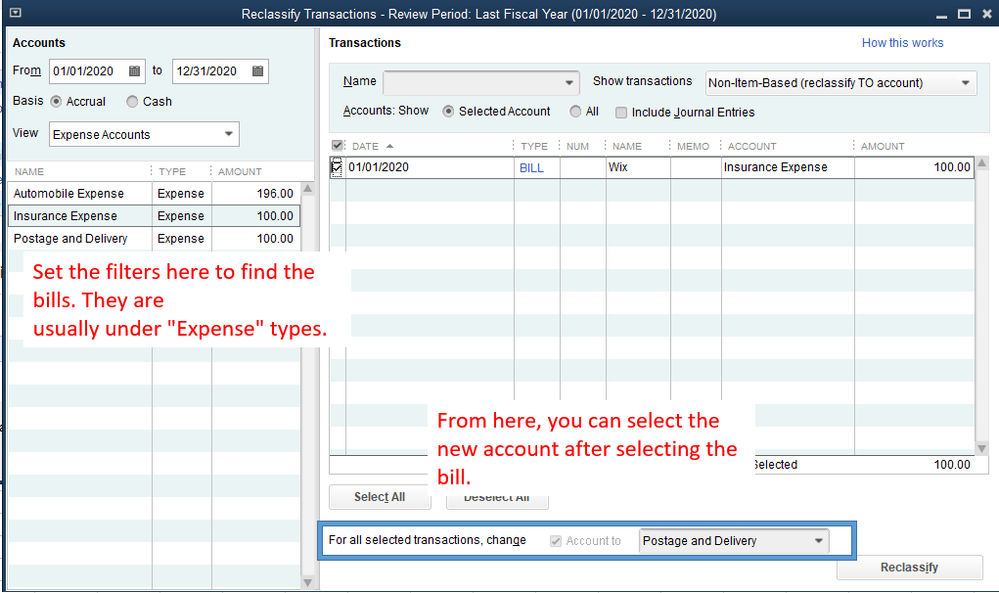Open the Postage and Delivery account dropdown
Image resolution: width=999 pixels, height=593 pixels.
819,541
